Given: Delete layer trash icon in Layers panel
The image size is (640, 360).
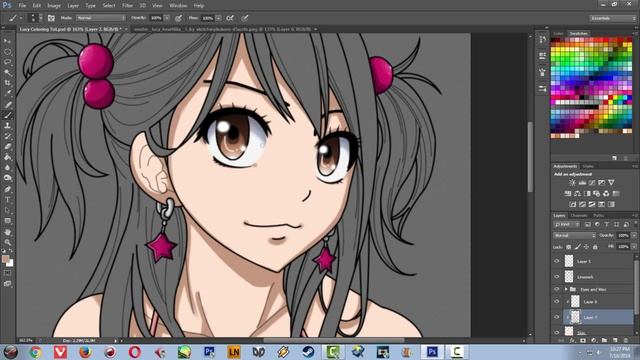Looking at the screenshot, I should (x=625, y=340).
